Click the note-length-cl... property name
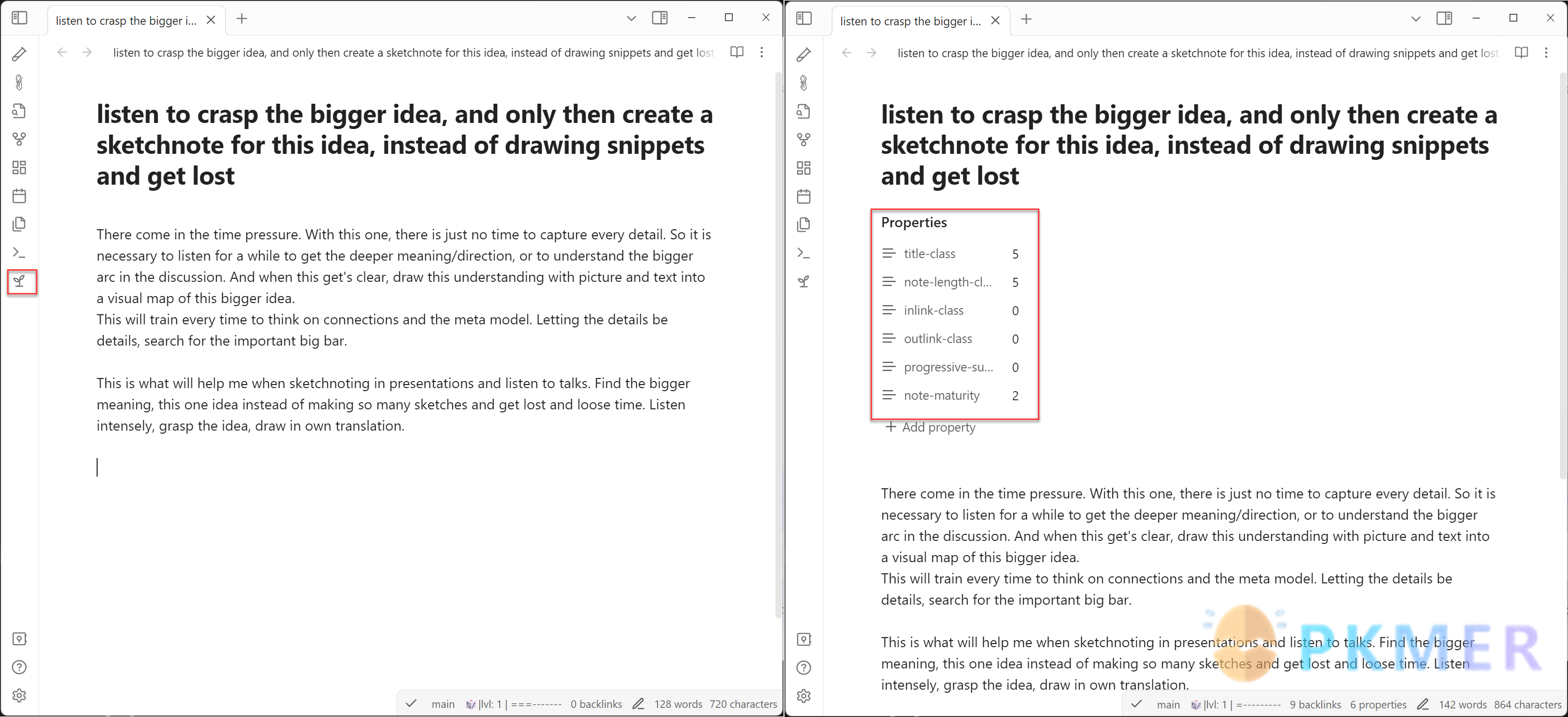 947,282
